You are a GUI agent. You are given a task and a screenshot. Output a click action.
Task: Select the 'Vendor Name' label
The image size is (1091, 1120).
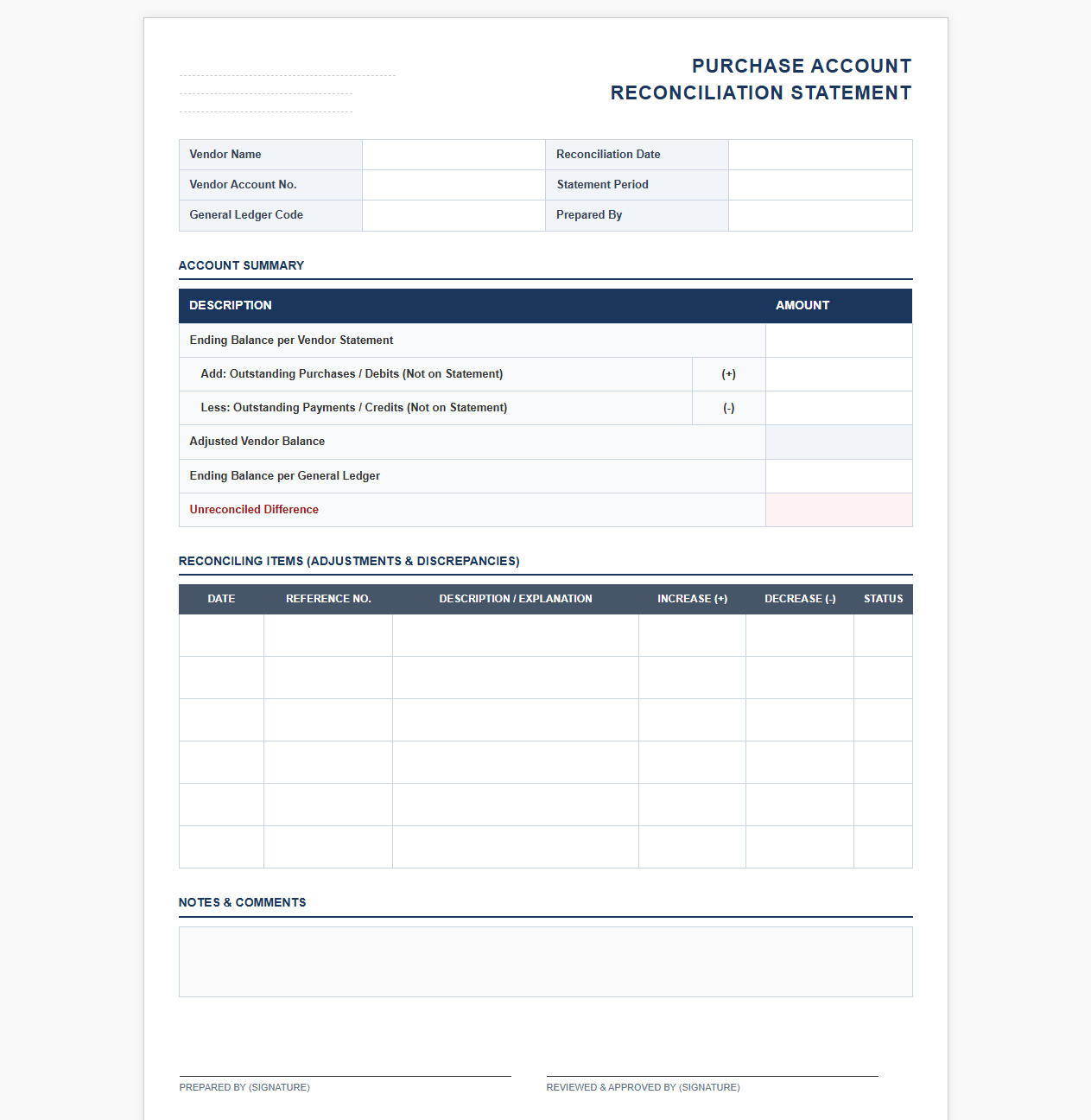tap(225, 154)
